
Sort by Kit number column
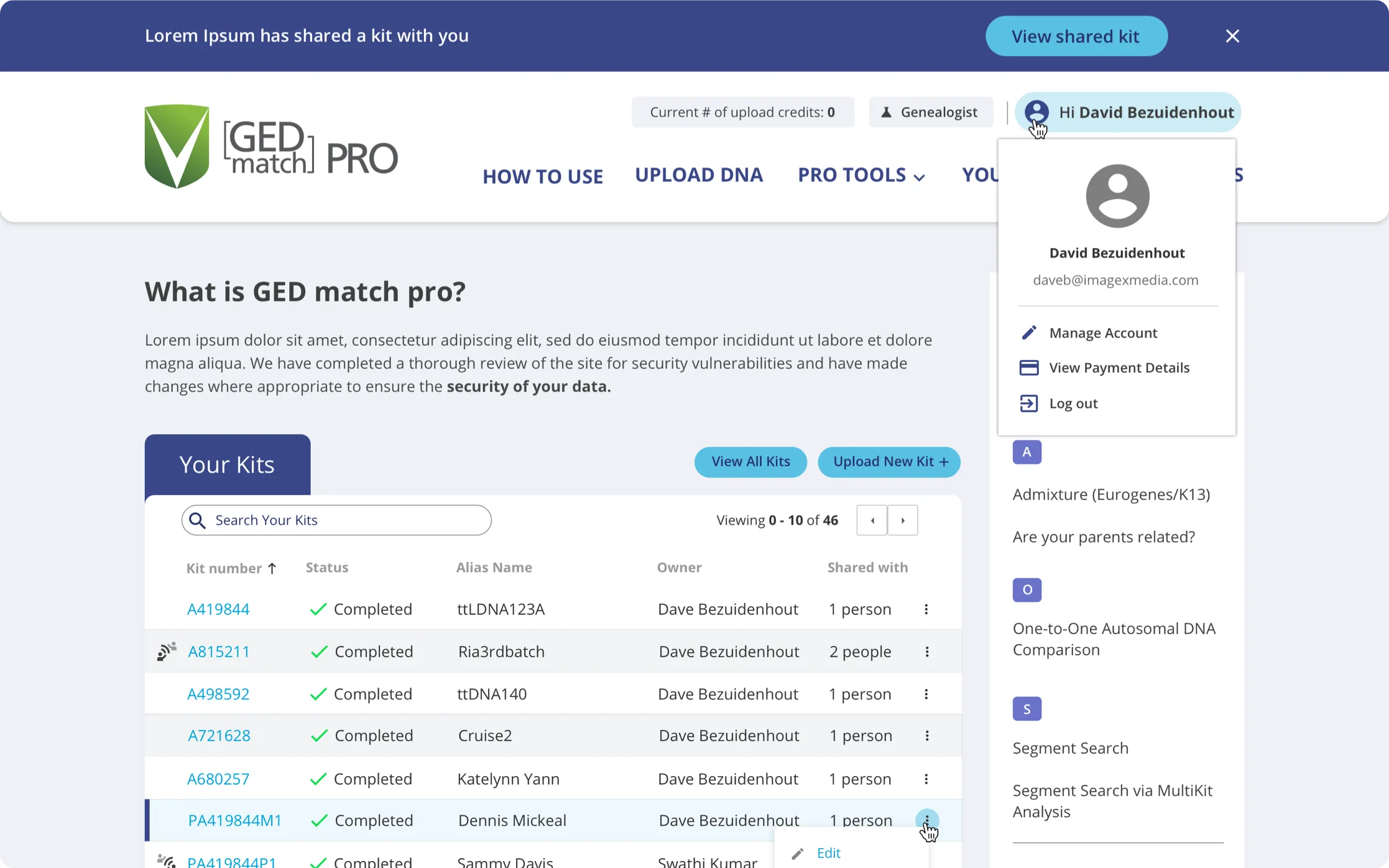tap(231, 568)
